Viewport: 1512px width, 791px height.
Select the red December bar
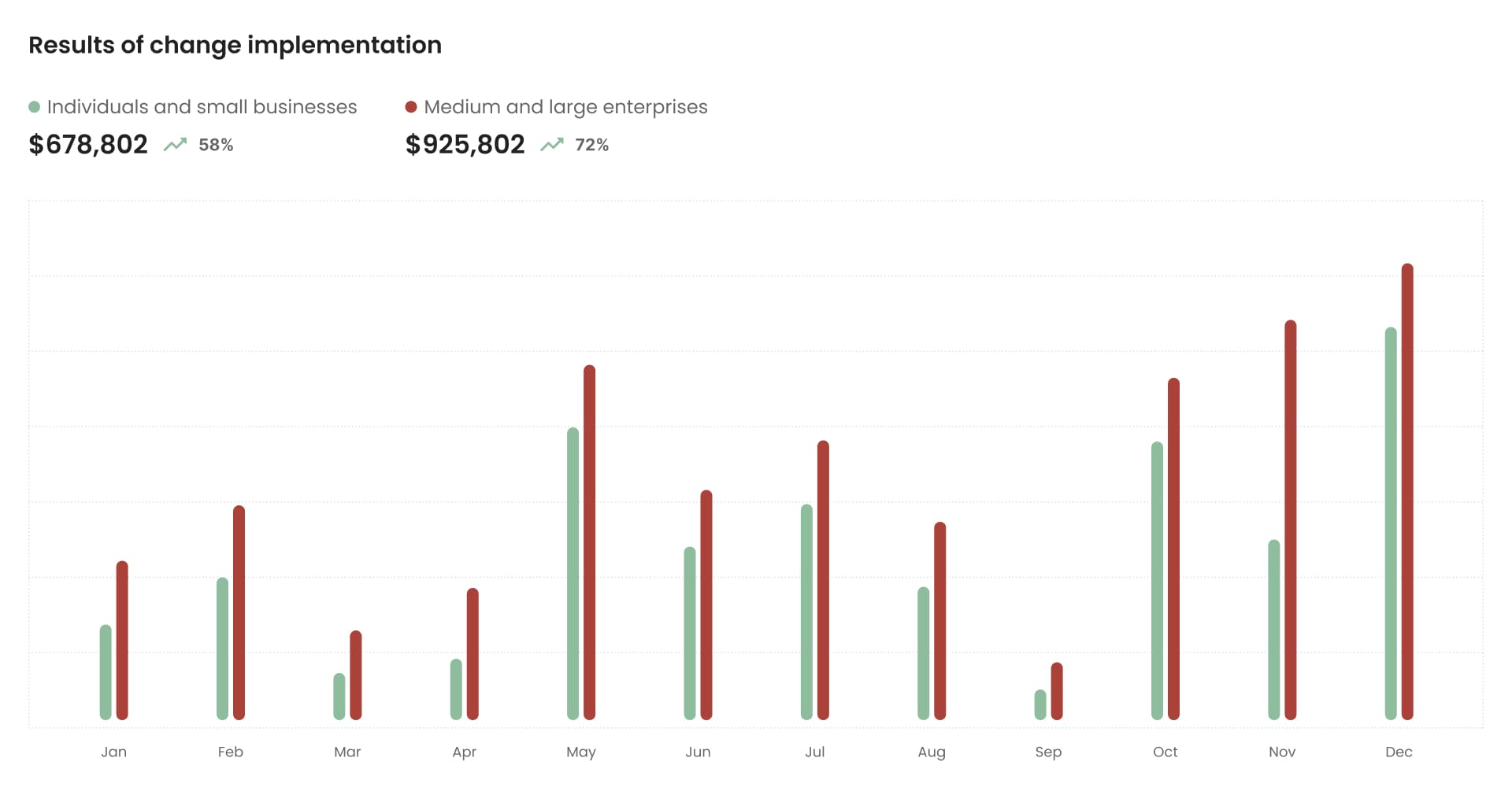pyautogui.click(x=1407, y=492)
